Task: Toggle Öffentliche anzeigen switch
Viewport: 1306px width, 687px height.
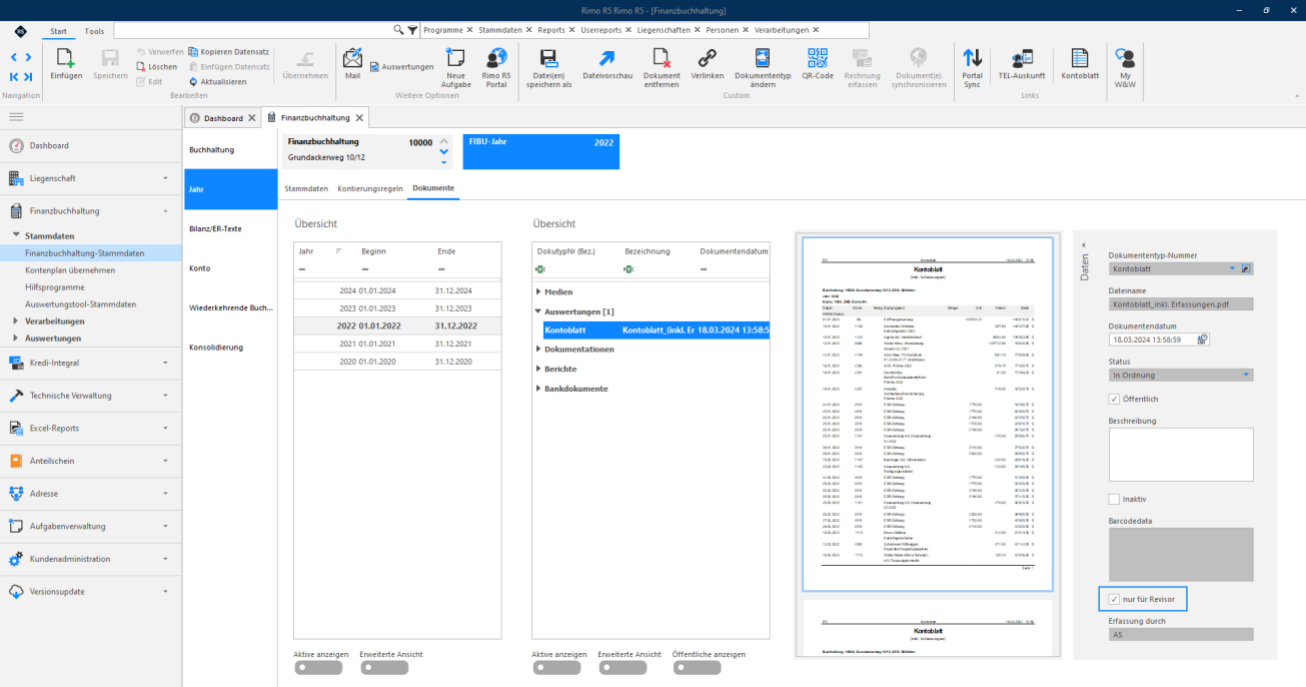Action: point(696,668)
